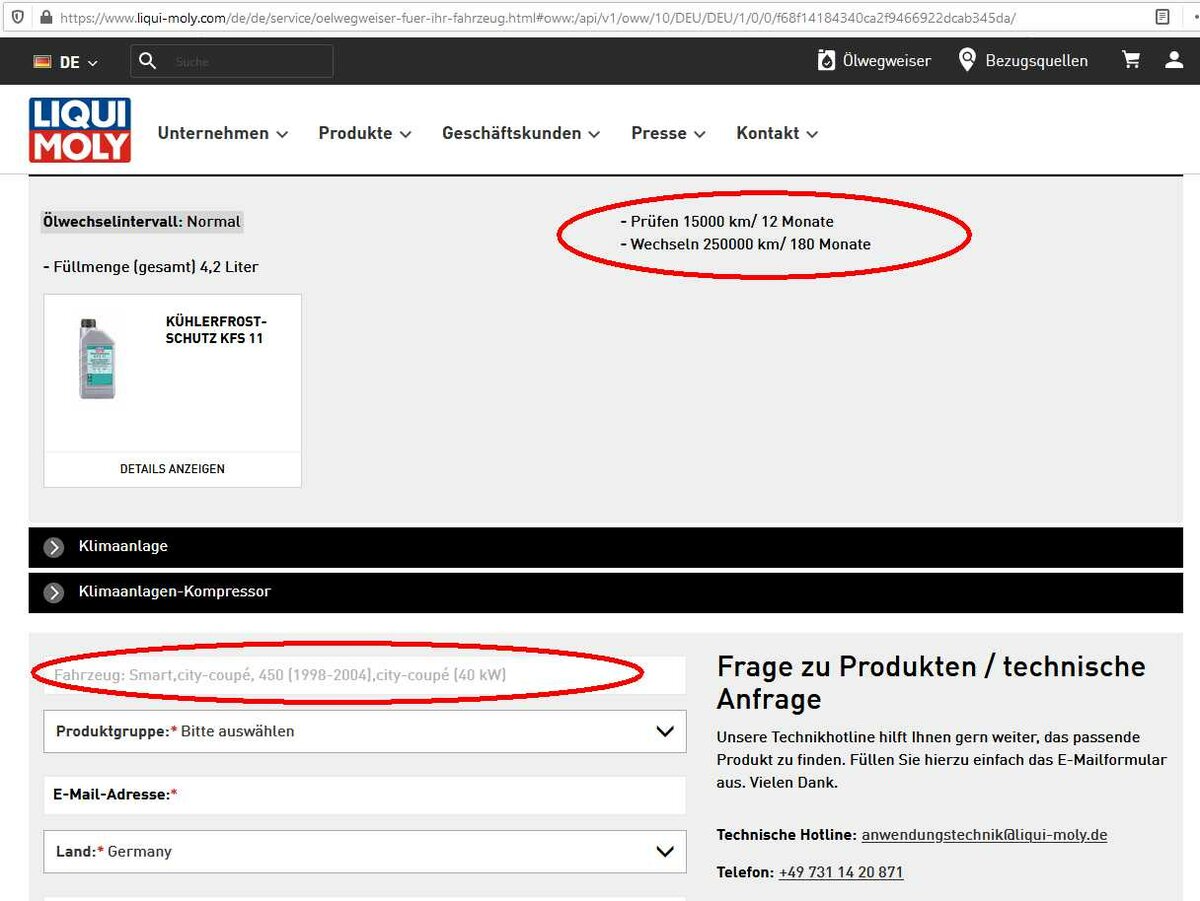The width and height of the screenshot is (1200, 901).
Task: Click the search magnifier icon
Action: 148,61
